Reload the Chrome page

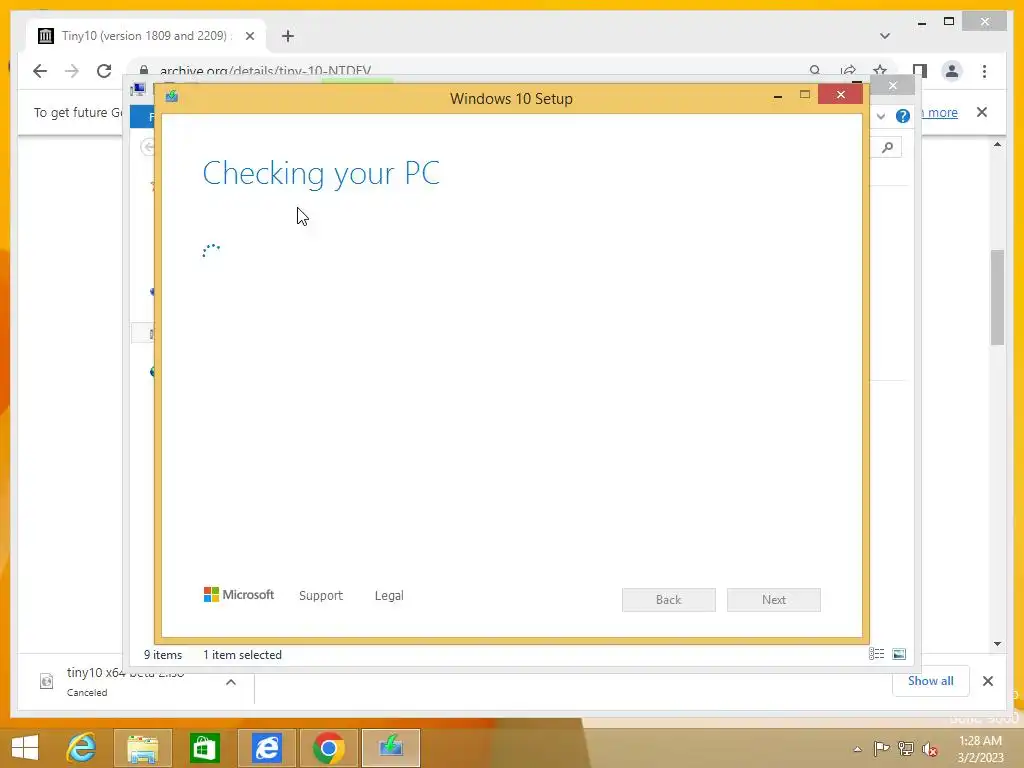(104, 71)
